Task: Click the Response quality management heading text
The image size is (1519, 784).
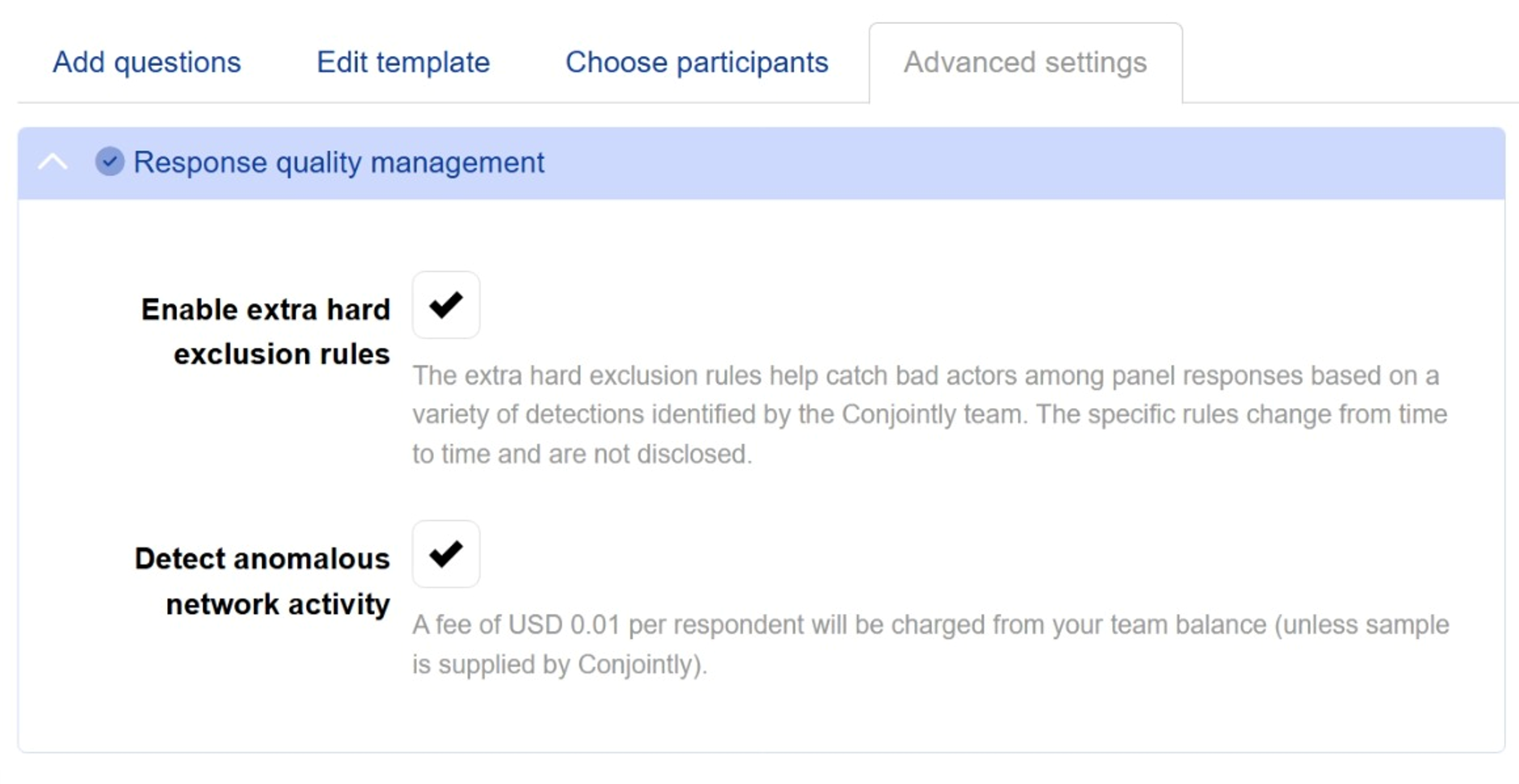Action: coord(338,162)
